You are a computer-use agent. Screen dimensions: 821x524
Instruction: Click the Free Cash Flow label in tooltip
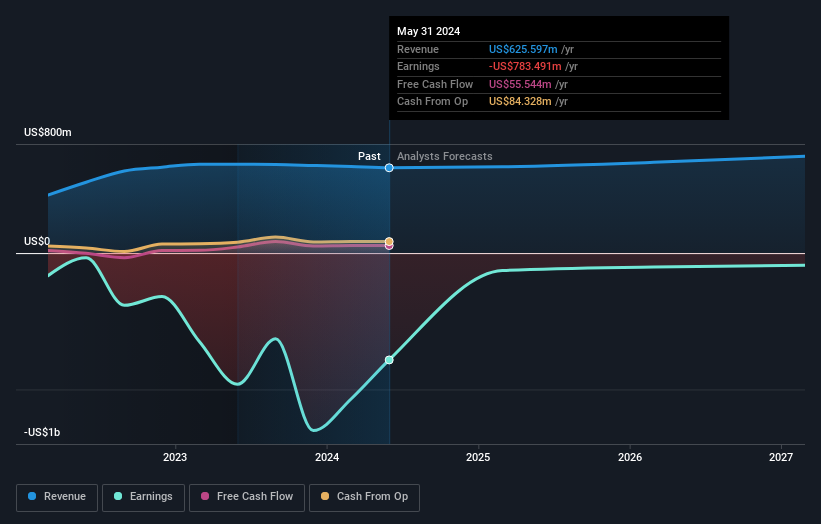tap(435, 84)
